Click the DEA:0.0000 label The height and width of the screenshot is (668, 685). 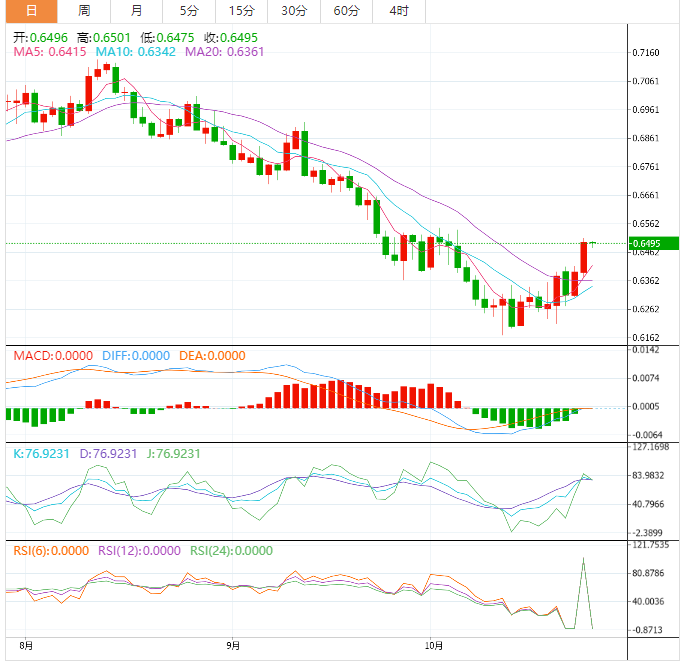212,356
